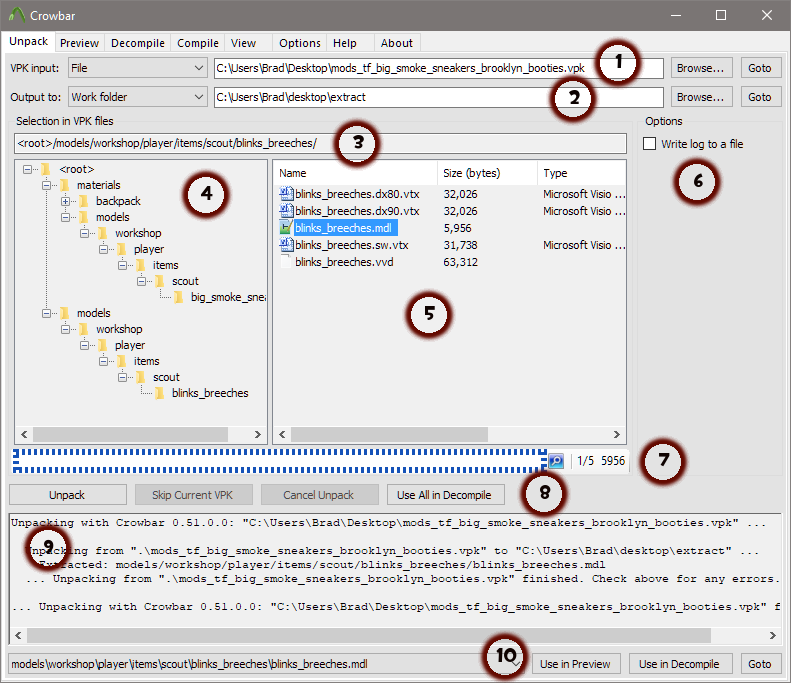Click Browse for VPK input
This screenshot has height=683, width=791.
700,68
